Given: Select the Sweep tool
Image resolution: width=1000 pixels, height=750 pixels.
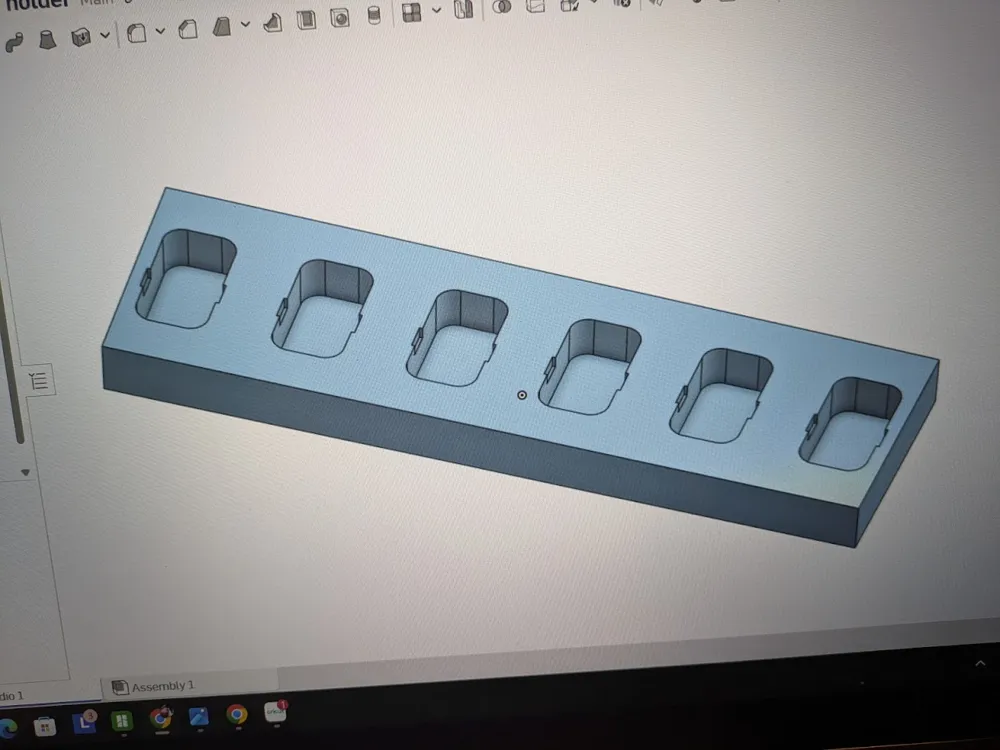Looking at the screenshot, I should pos(13,42).
